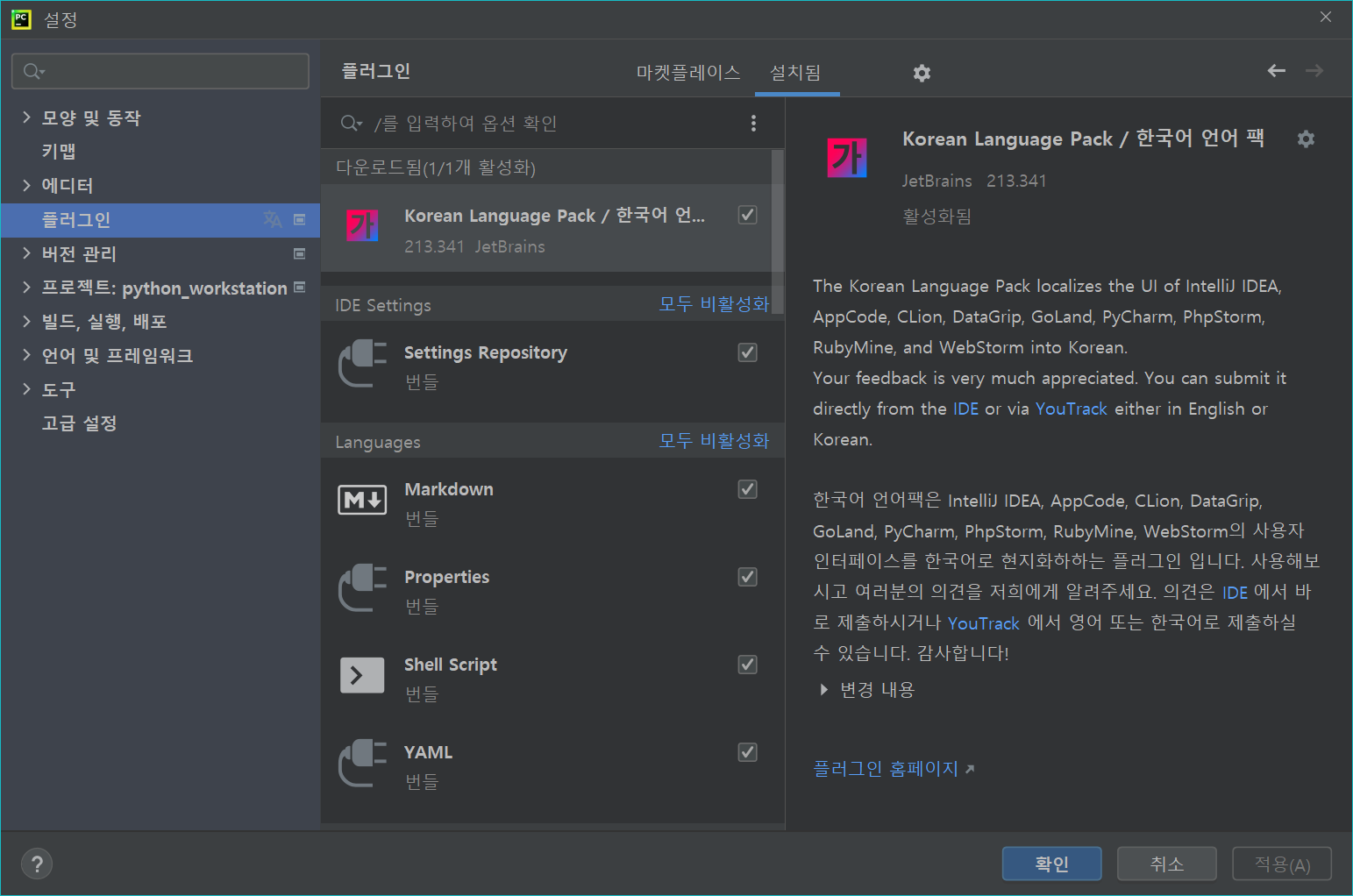Click the large Korean Language Pack logo in details

pos(847,158)
